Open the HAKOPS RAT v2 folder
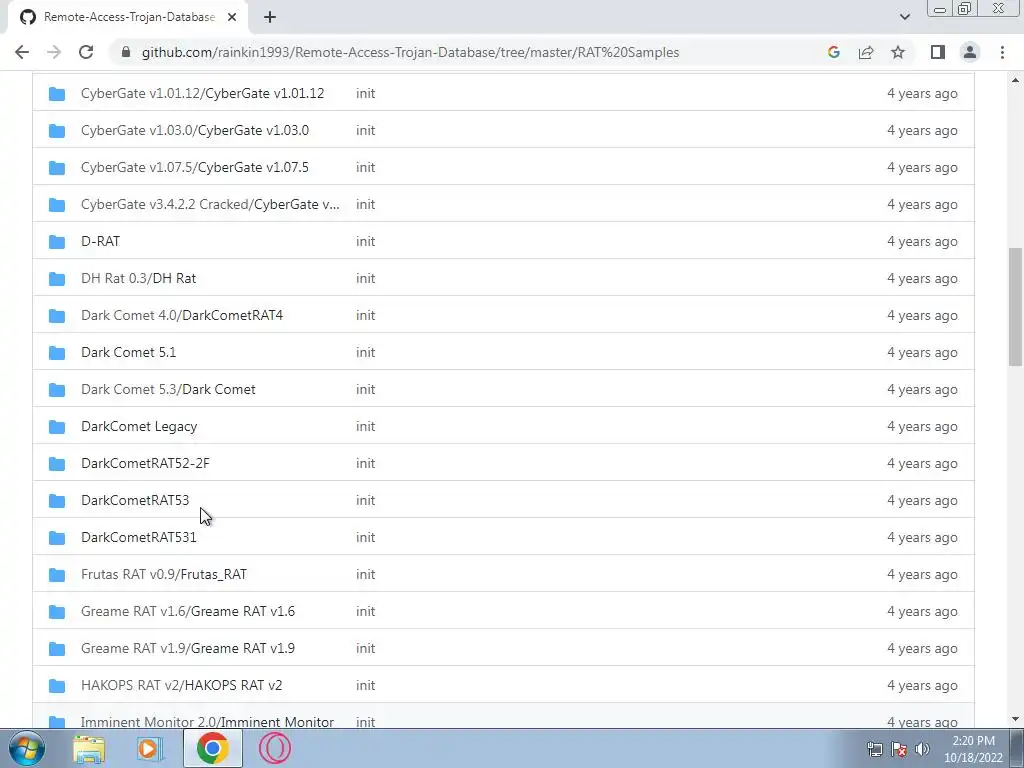The height and width of the screenshot is (768, 1024). (x=182, y=686)
